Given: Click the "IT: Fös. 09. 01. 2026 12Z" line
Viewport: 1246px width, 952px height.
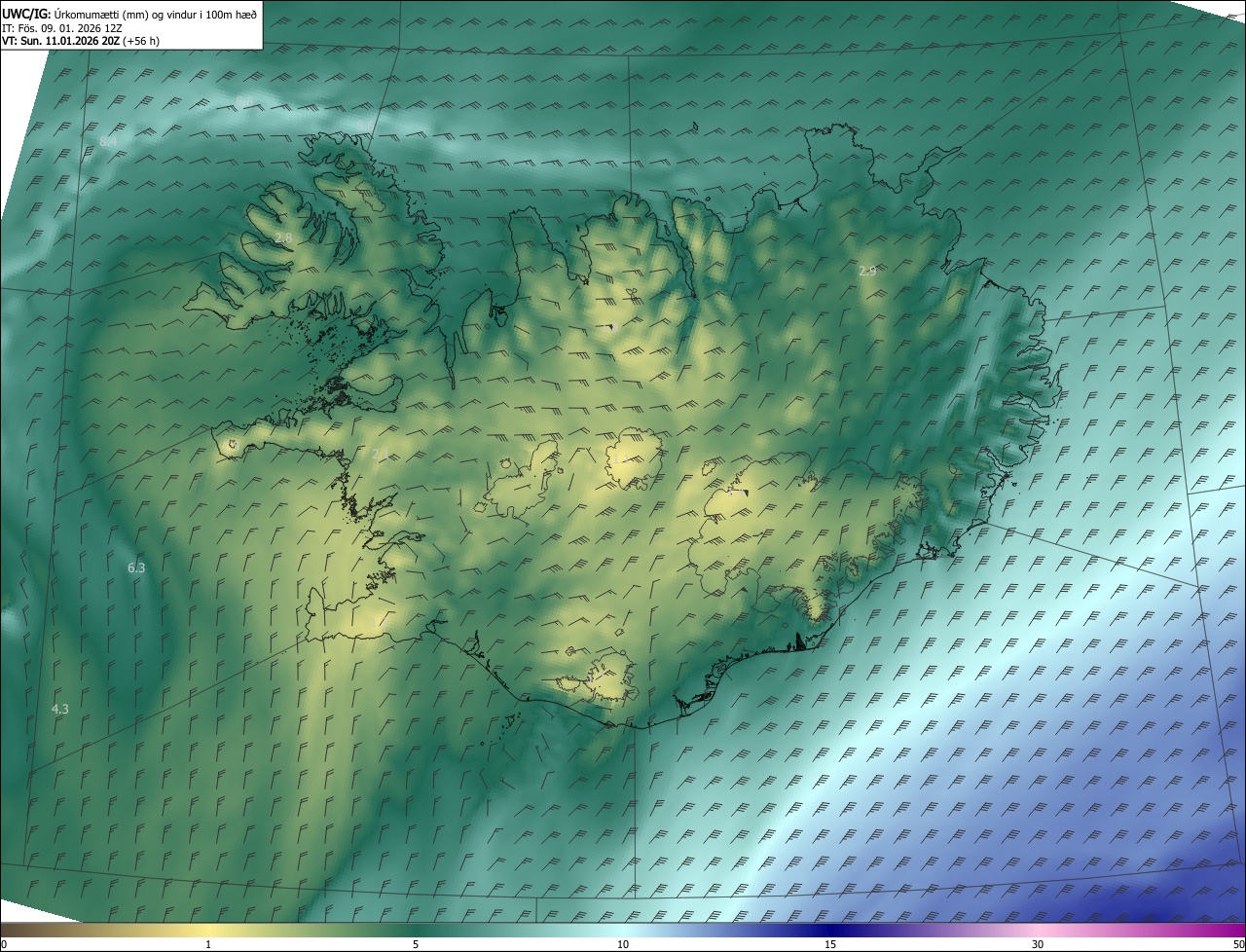Looking at the screenshot, I should (61, 28).
